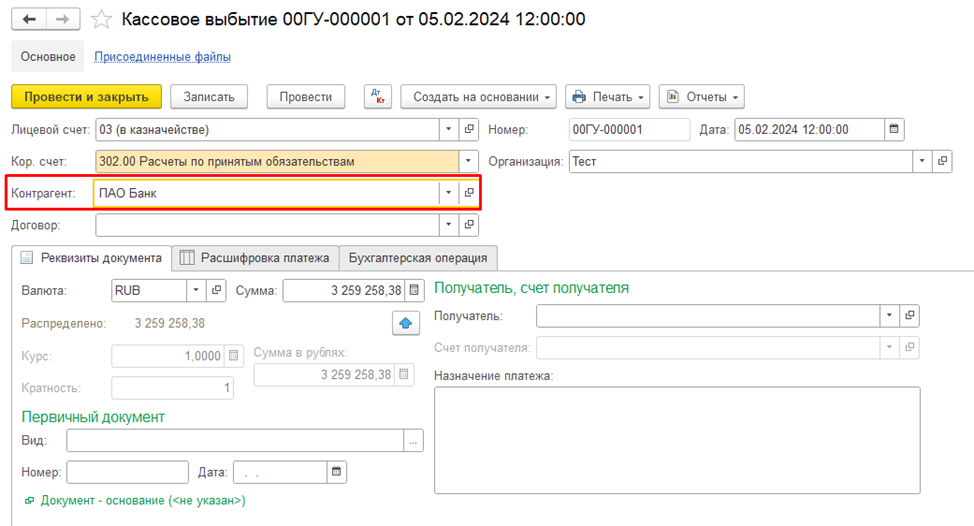This screenshot has width=974, height=526.
Task: Click the Лицевой счет field
Action: [267, 129]
